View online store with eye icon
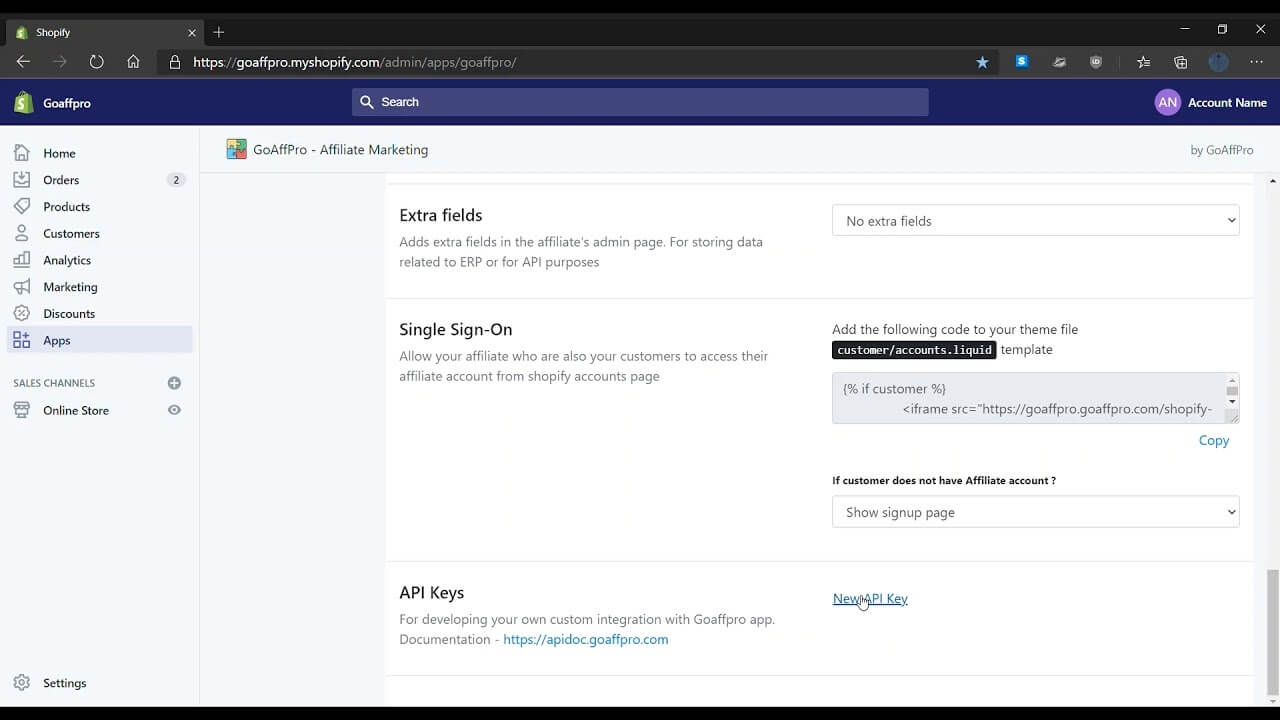Image resolution: width=1280 pixels, height=720 pixels. click(174, 410)
